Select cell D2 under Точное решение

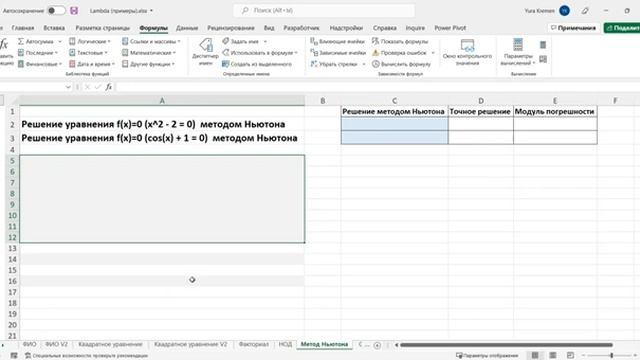pos(480,124)
